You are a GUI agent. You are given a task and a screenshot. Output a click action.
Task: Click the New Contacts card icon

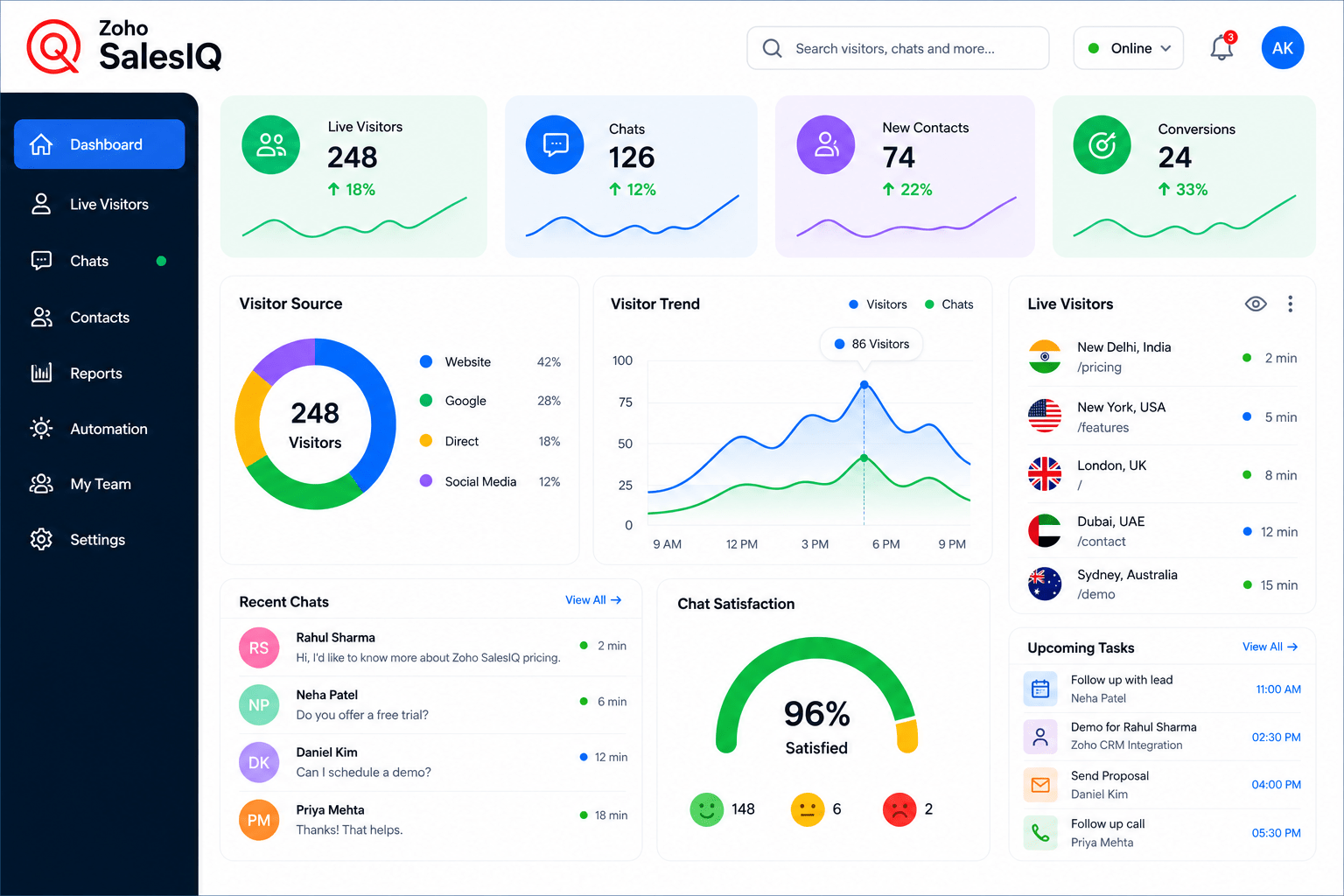826,144
